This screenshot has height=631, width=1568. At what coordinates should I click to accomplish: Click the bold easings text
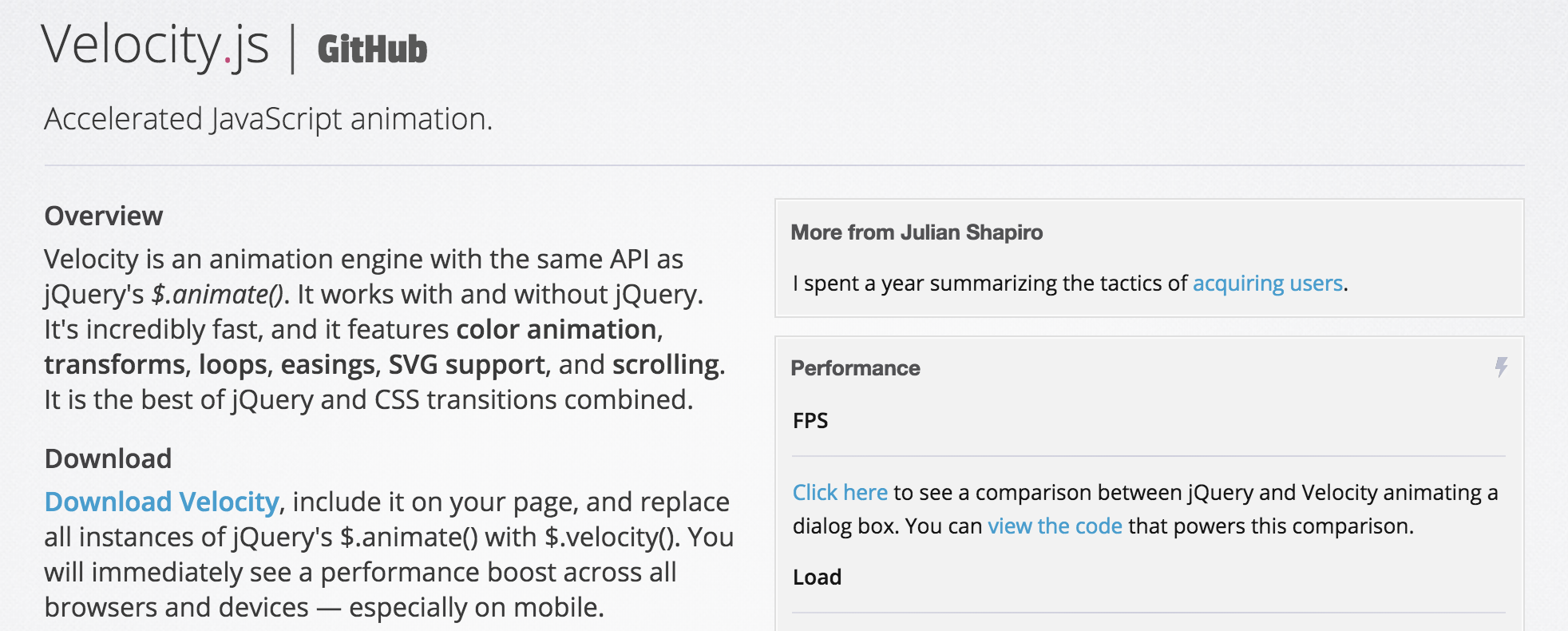point(327,365)
